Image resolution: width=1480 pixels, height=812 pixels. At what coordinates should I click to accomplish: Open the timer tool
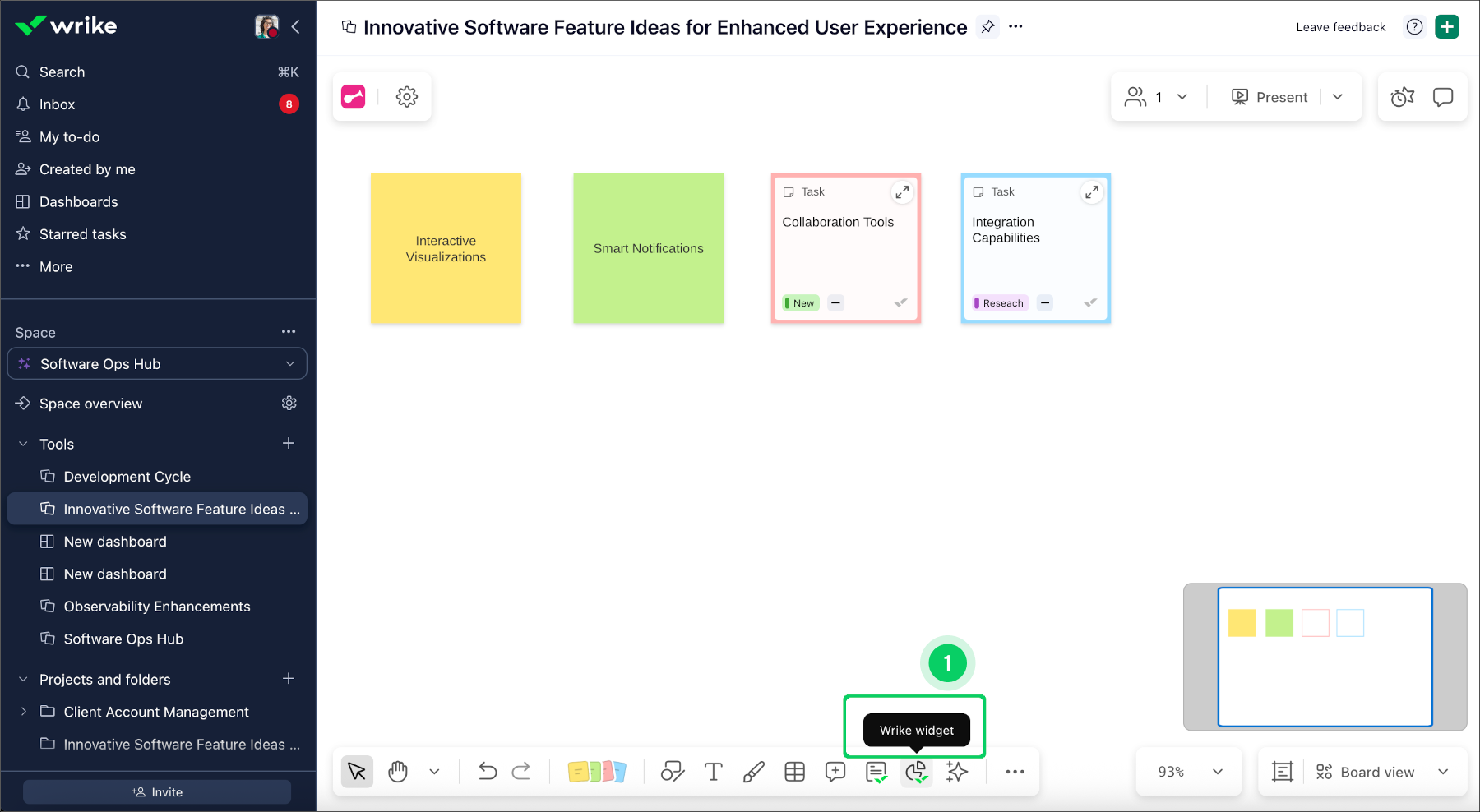[1403, 97]
